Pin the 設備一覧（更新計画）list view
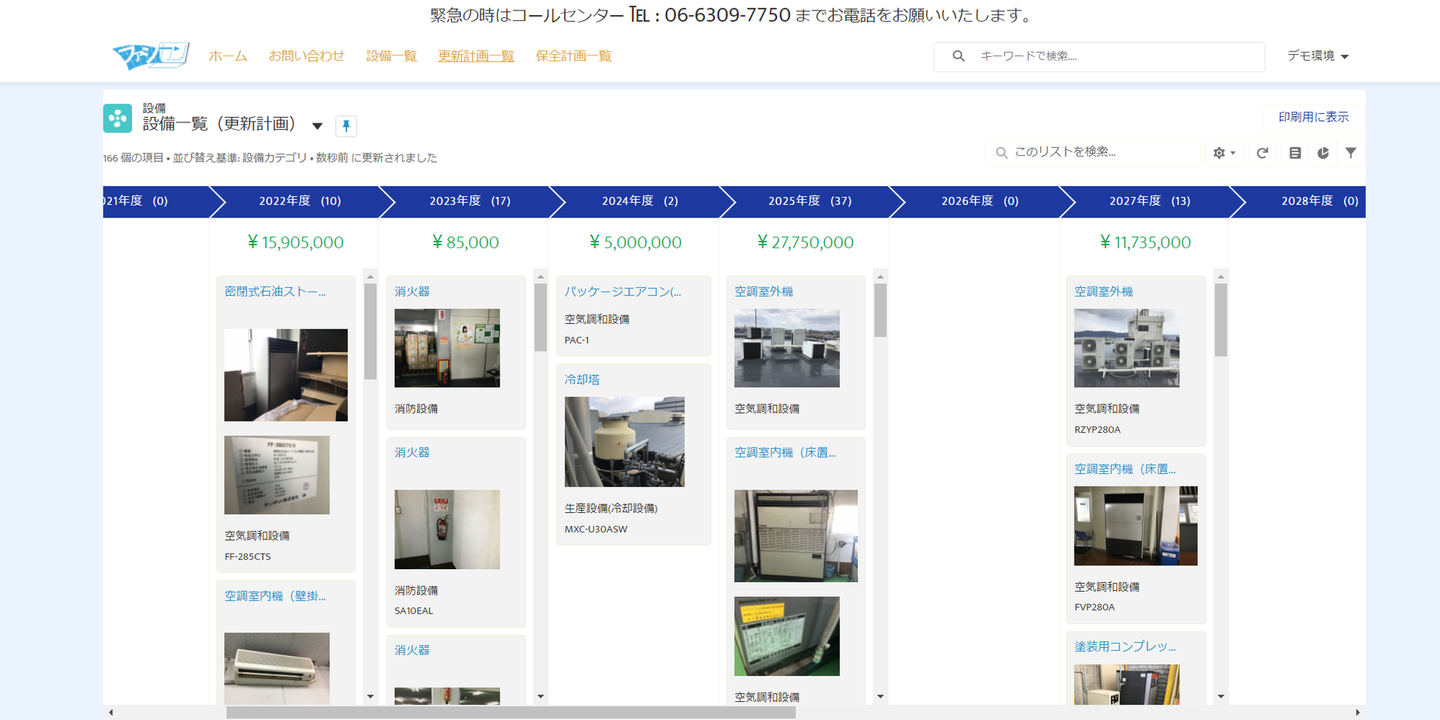 point(346,126)
